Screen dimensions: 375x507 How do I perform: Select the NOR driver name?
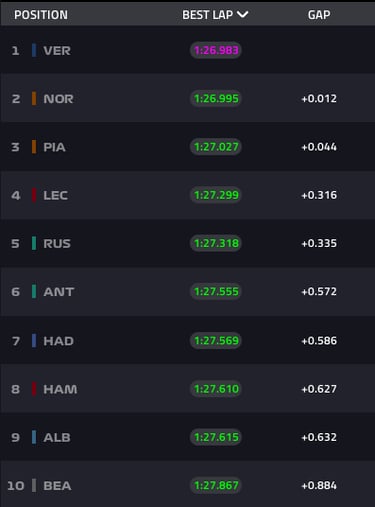click(x=58, y=99)
